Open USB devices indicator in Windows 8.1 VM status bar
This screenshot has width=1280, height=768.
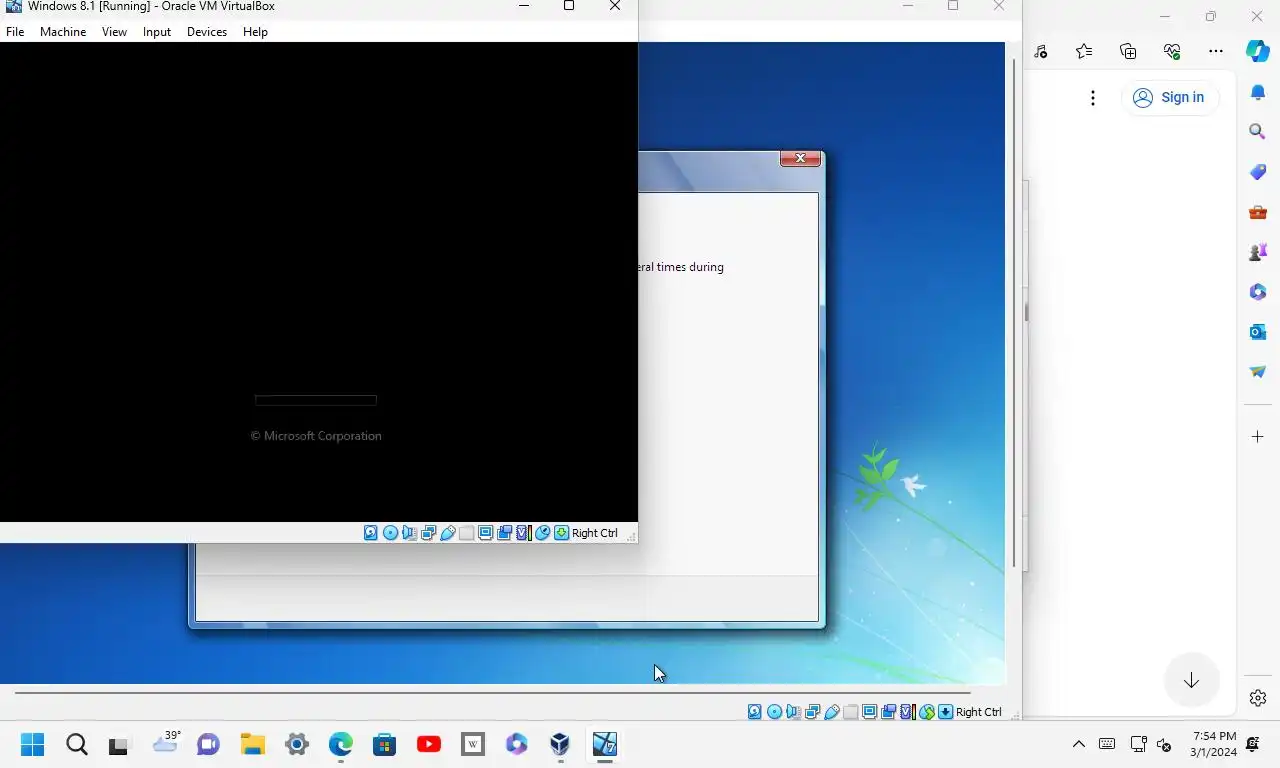pyautogui.click(x=448, y=533)
